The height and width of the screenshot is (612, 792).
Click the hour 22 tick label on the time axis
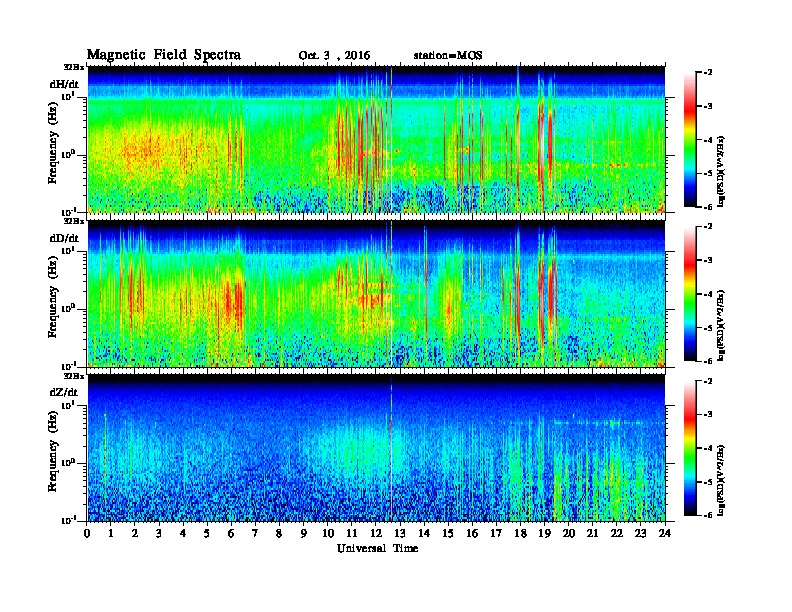617,533
